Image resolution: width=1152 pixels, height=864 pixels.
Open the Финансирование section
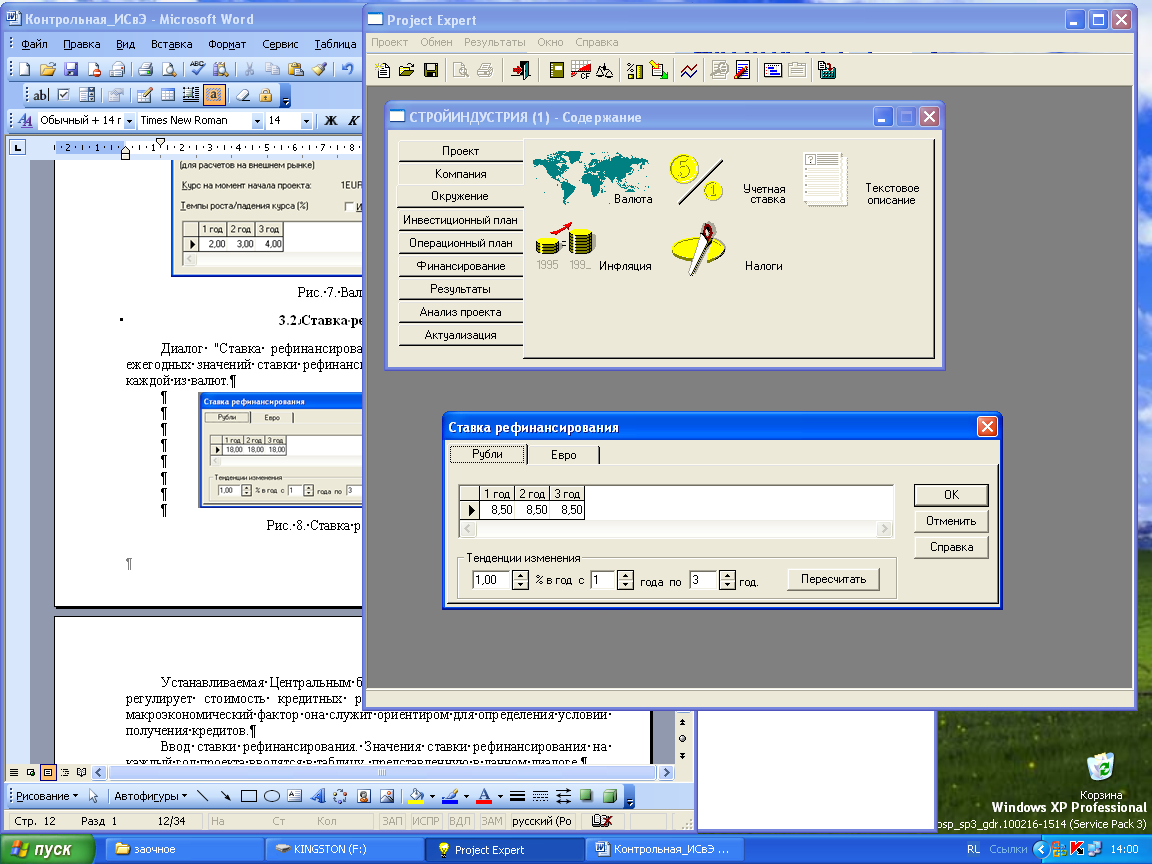click(461, 266)
